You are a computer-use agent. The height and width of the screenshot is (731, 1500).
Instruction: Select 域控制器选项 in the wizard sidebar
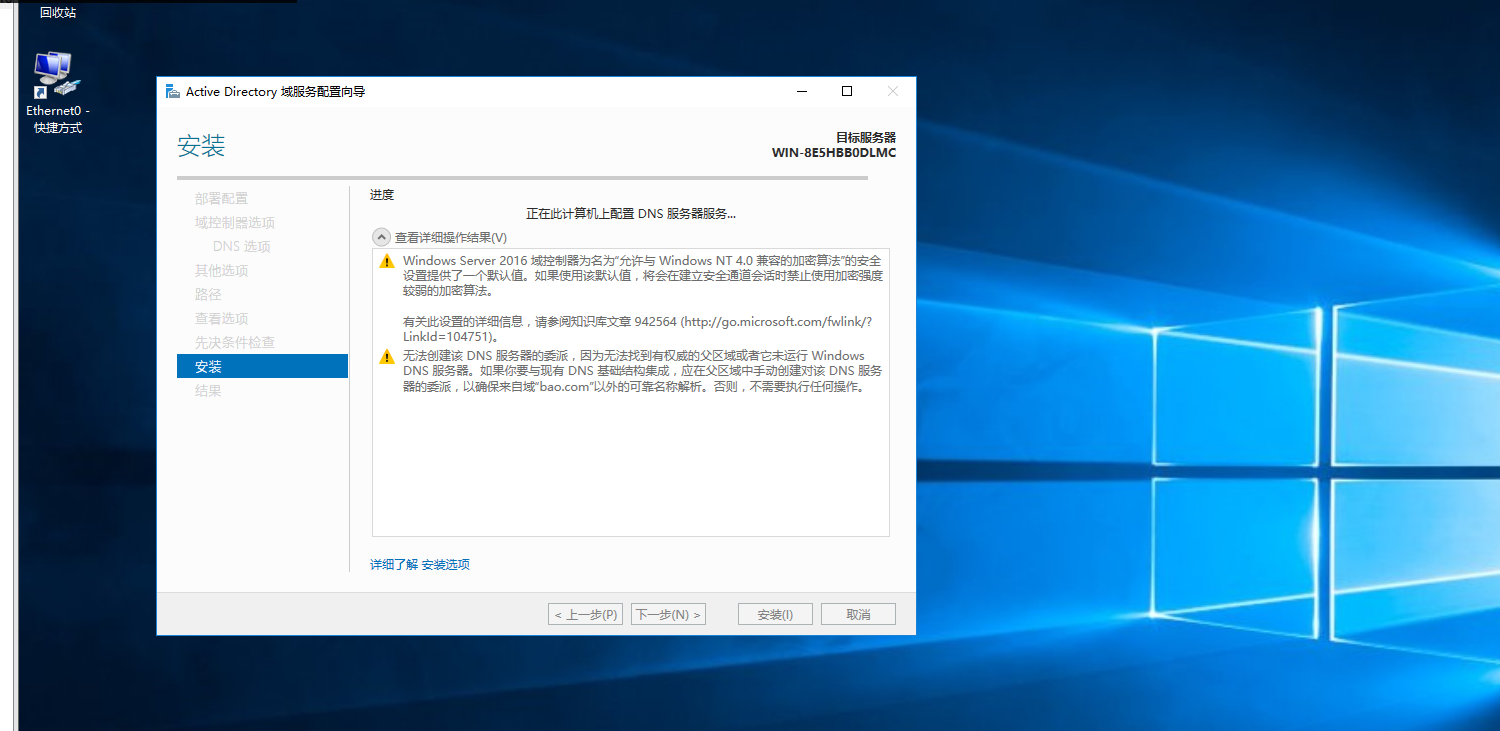point(235,222)
